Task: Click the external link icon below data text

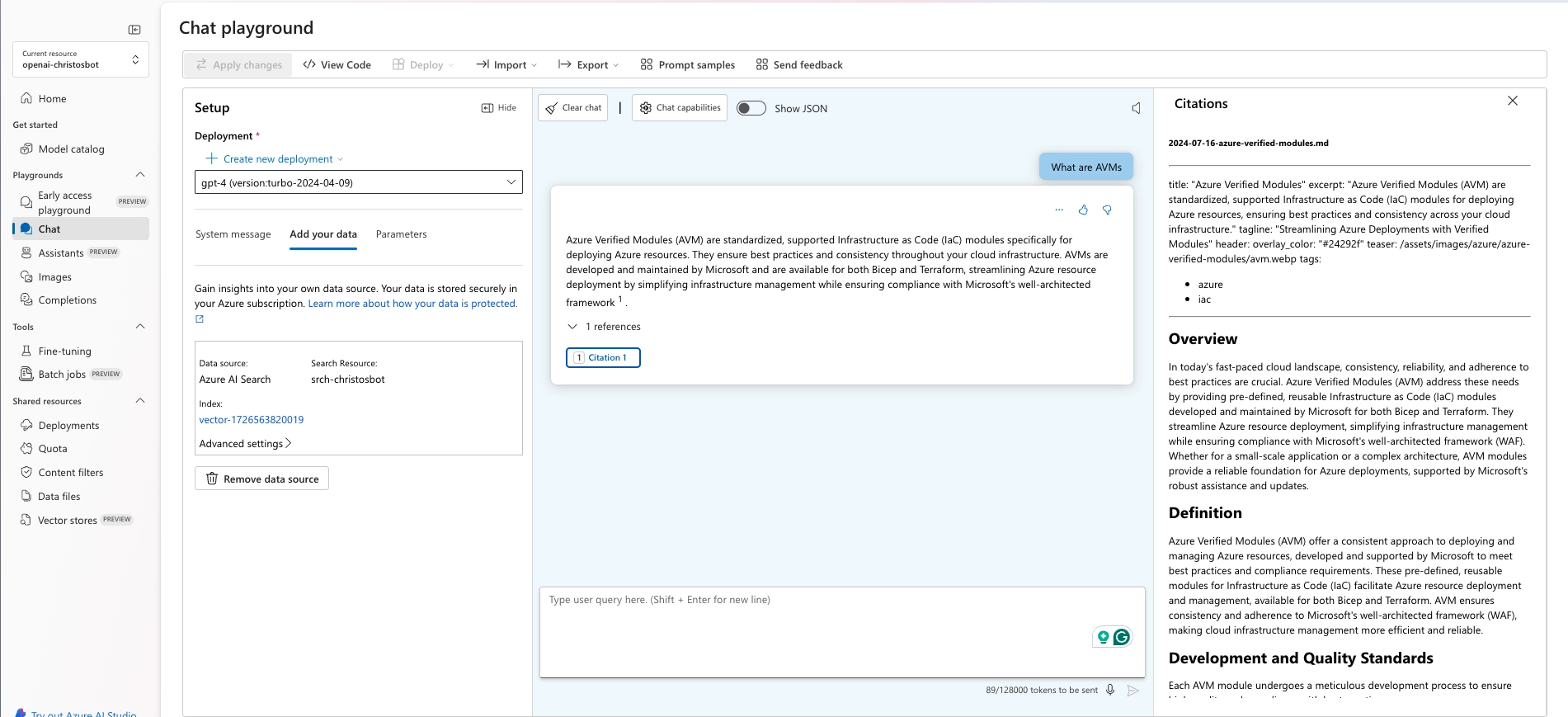Action: tap(200, 318)
